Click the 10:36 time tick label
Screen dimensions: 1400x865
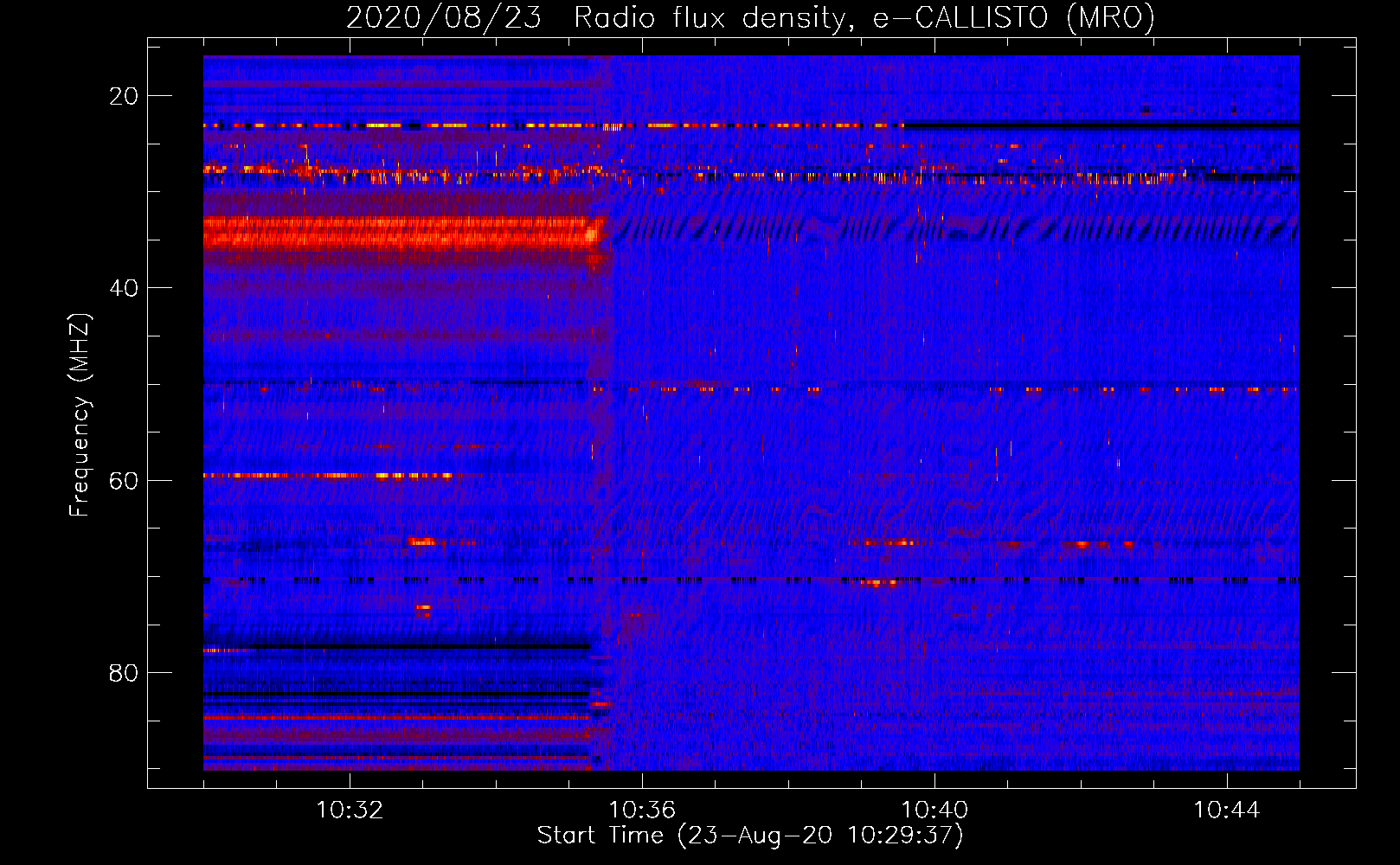click(642, 811)
